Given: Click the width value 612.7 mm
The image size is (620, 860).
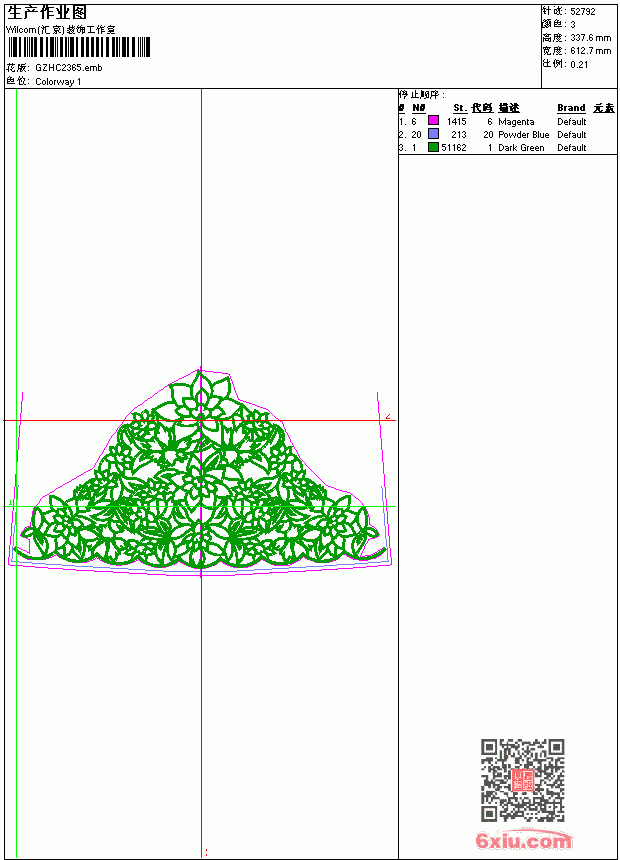Looking at the screenshot, I should click(x=590, y=51).
